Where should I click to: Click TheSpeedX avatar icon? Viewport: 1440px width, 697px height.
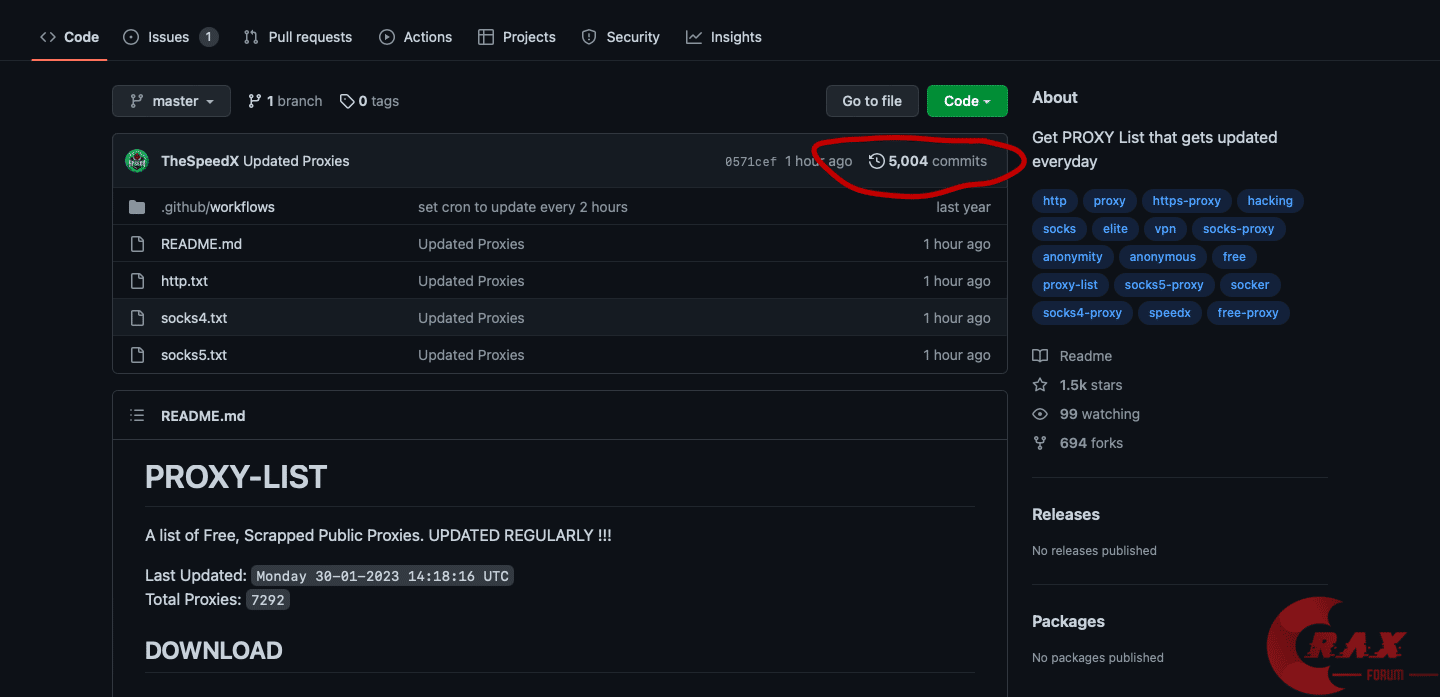(x=137, y=161)
